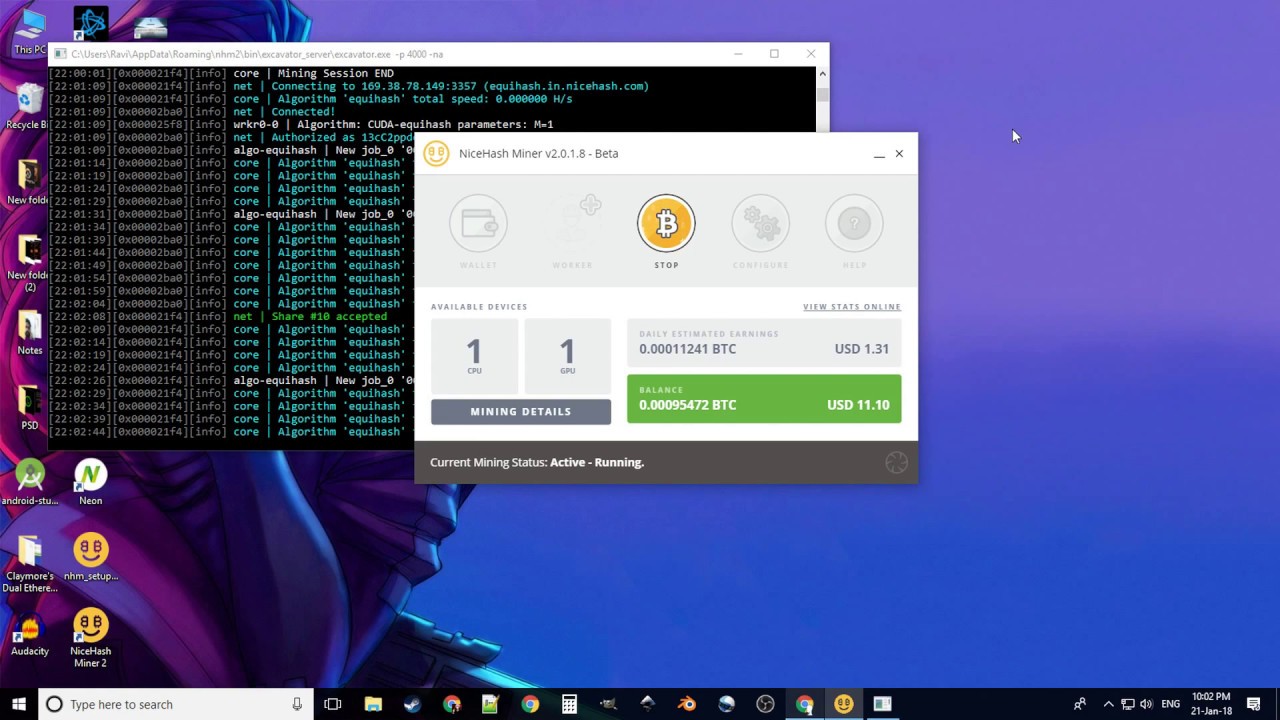Select the GPU device count tile

[x=567, y=355]
